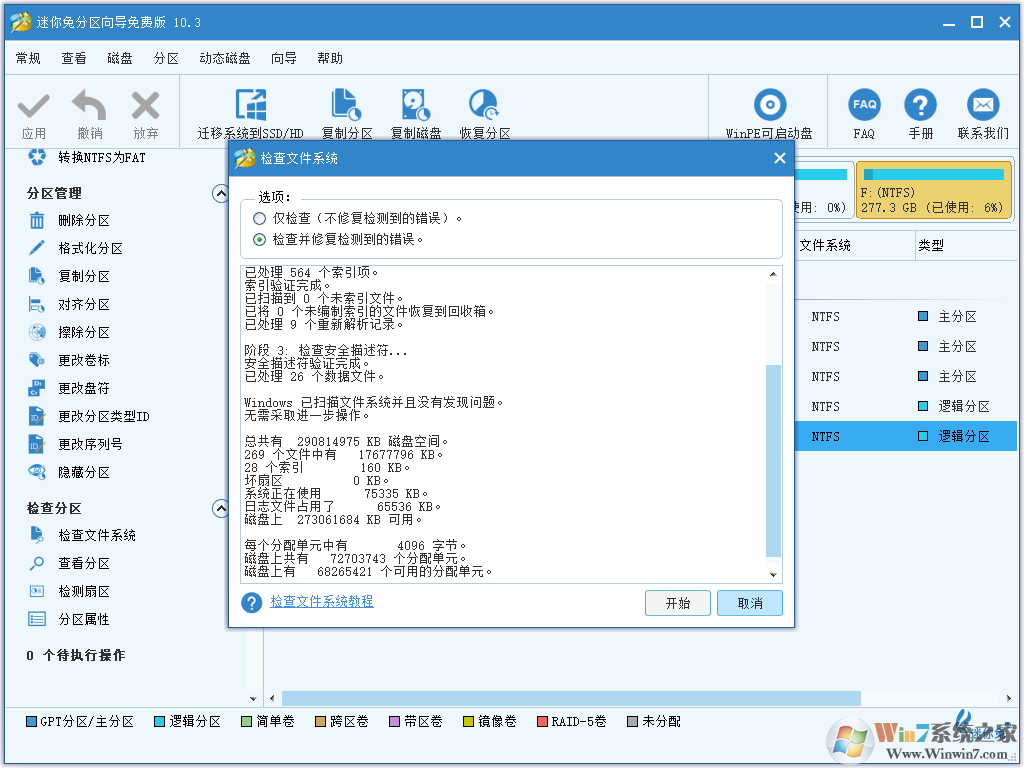Viewport: 1024px width, 768px height.
Task: Click the 联系我们 mail icon
Action: [x=982, y=105]
